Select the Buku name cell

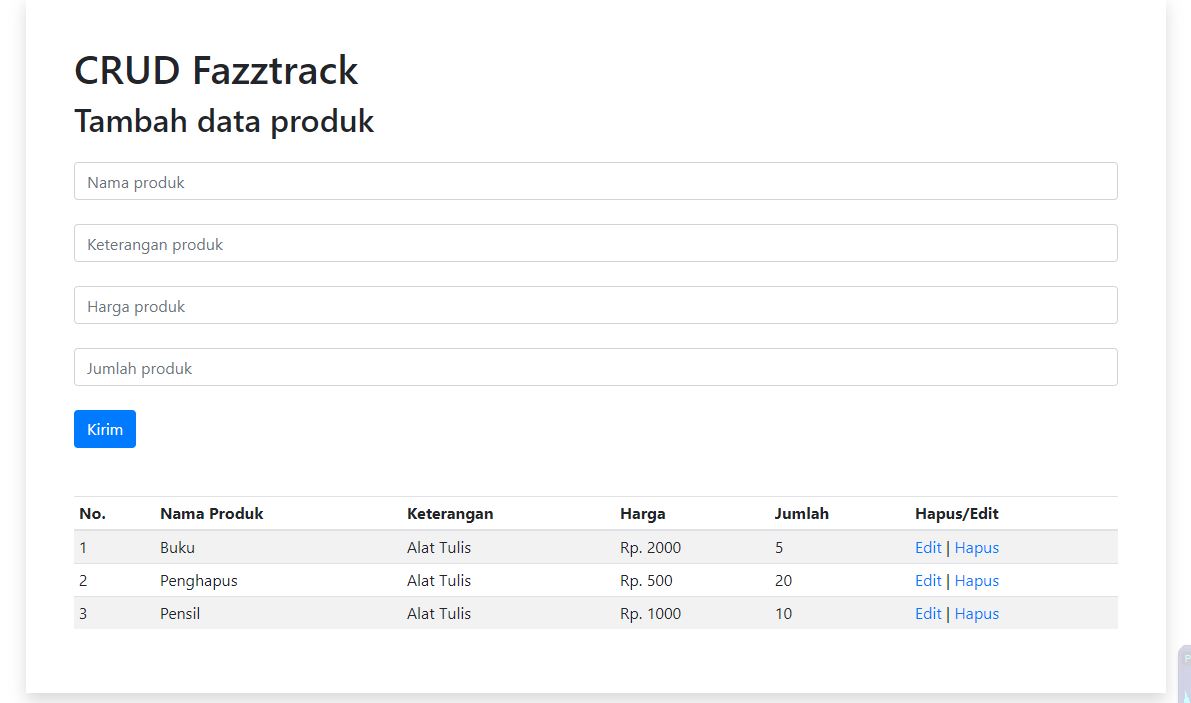(x=178, y=547)
